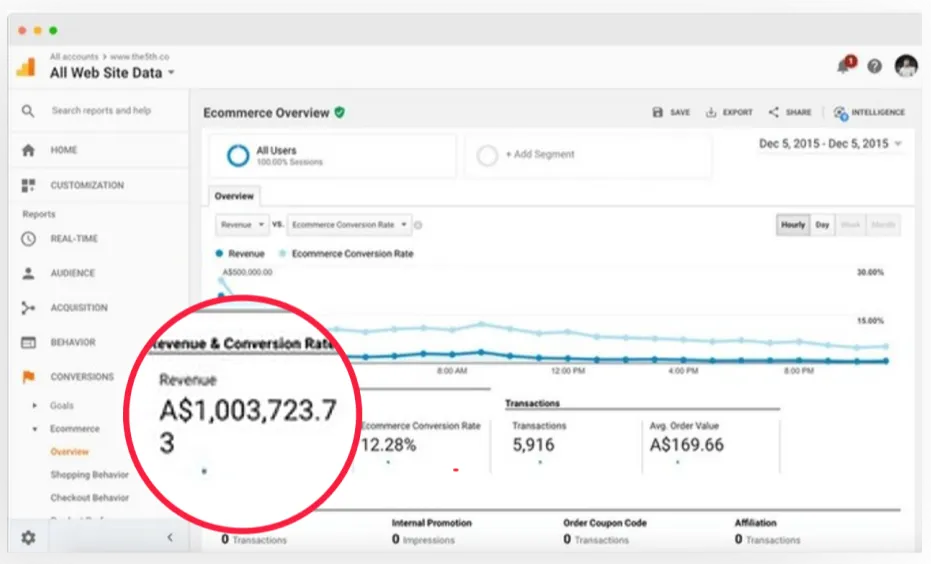Screen dimensions: 931x564
Task: Click the Acquisition arrows icon
Action: coord(28,308)
